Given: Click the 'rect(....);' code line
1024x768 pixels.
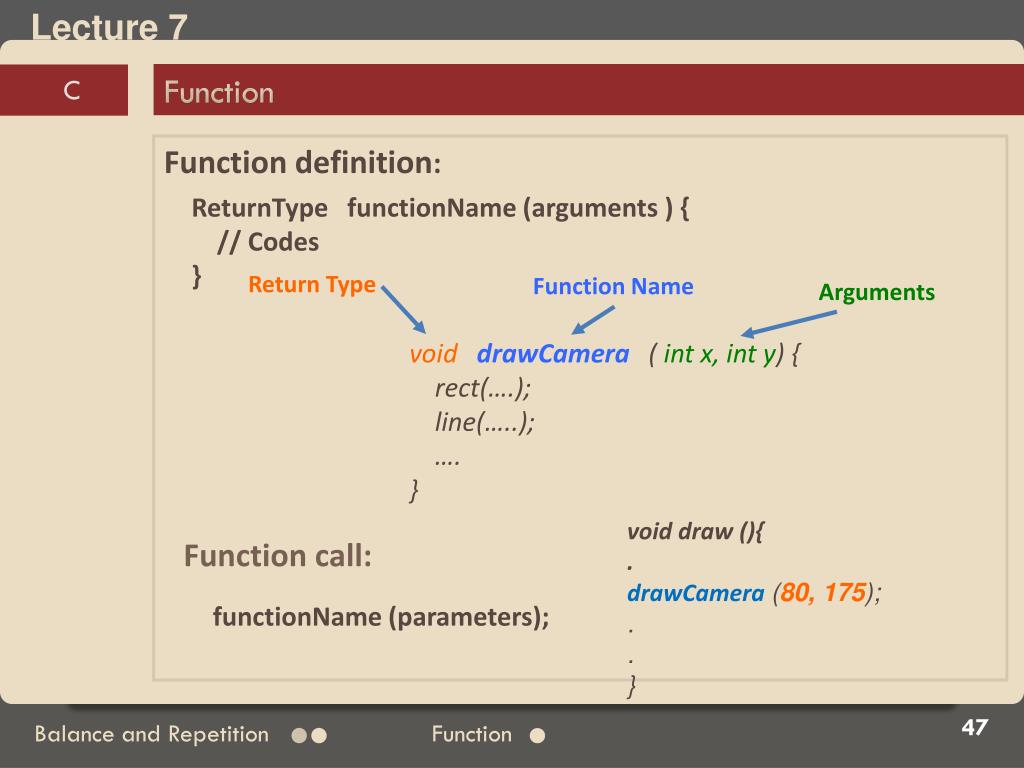Looking at the screenshot, I should coord(483,389).
